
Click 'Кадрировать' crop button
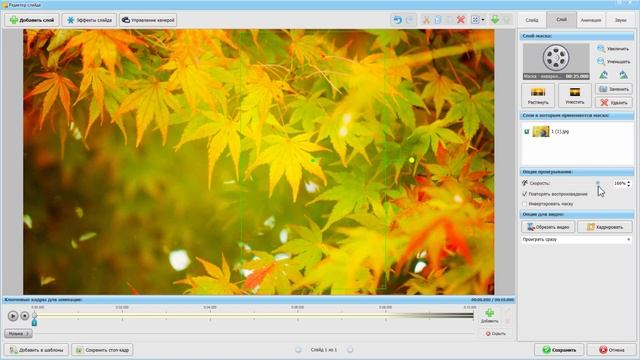click(x=605, y=227)
